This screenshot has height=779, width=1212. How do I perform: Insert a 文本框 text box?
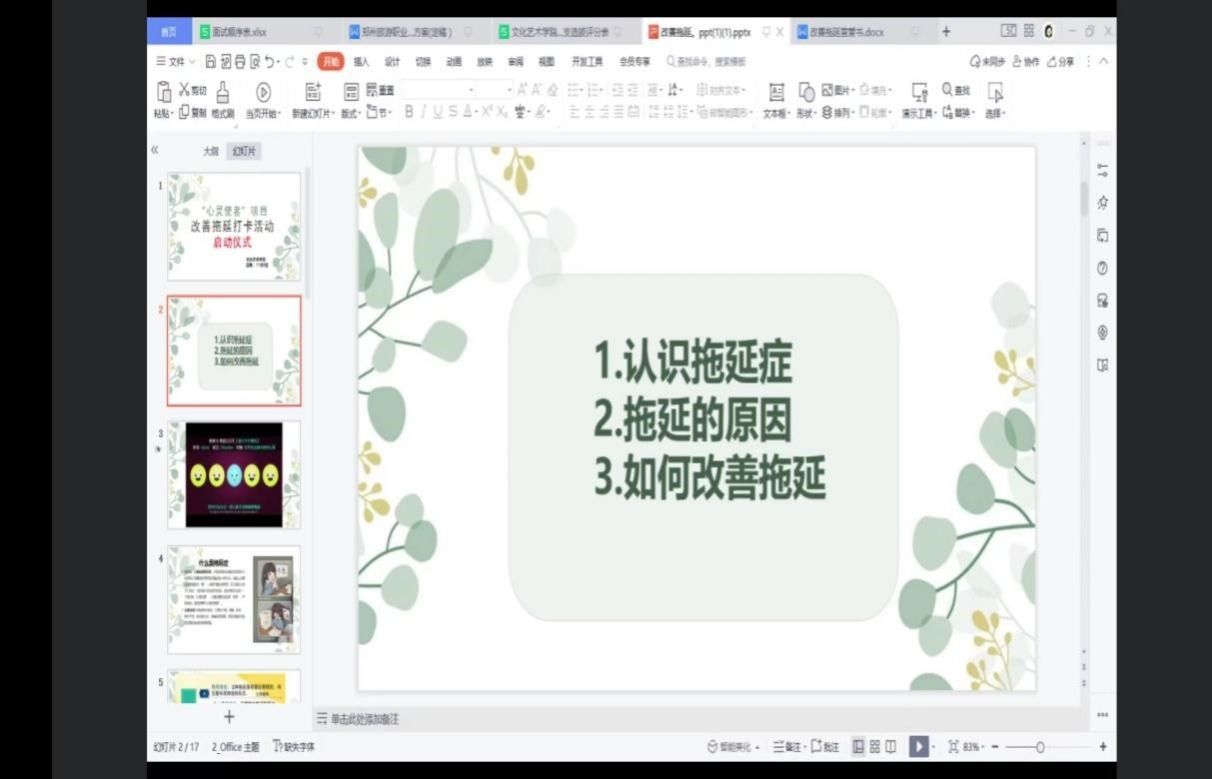[x=776, y=93]
